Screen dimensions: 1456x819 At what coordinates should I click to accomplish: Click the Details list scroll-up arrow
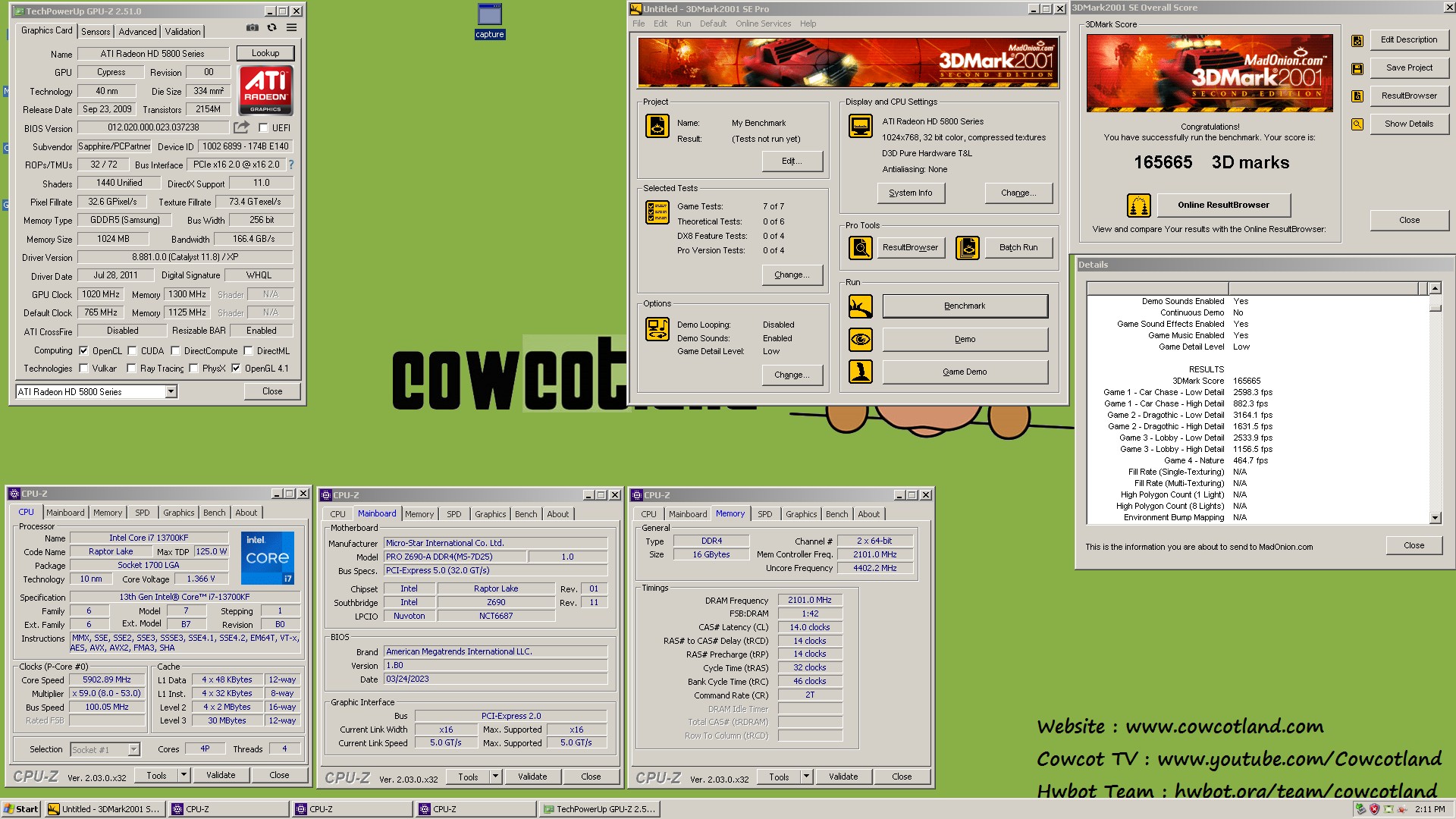click(1434, 288)
